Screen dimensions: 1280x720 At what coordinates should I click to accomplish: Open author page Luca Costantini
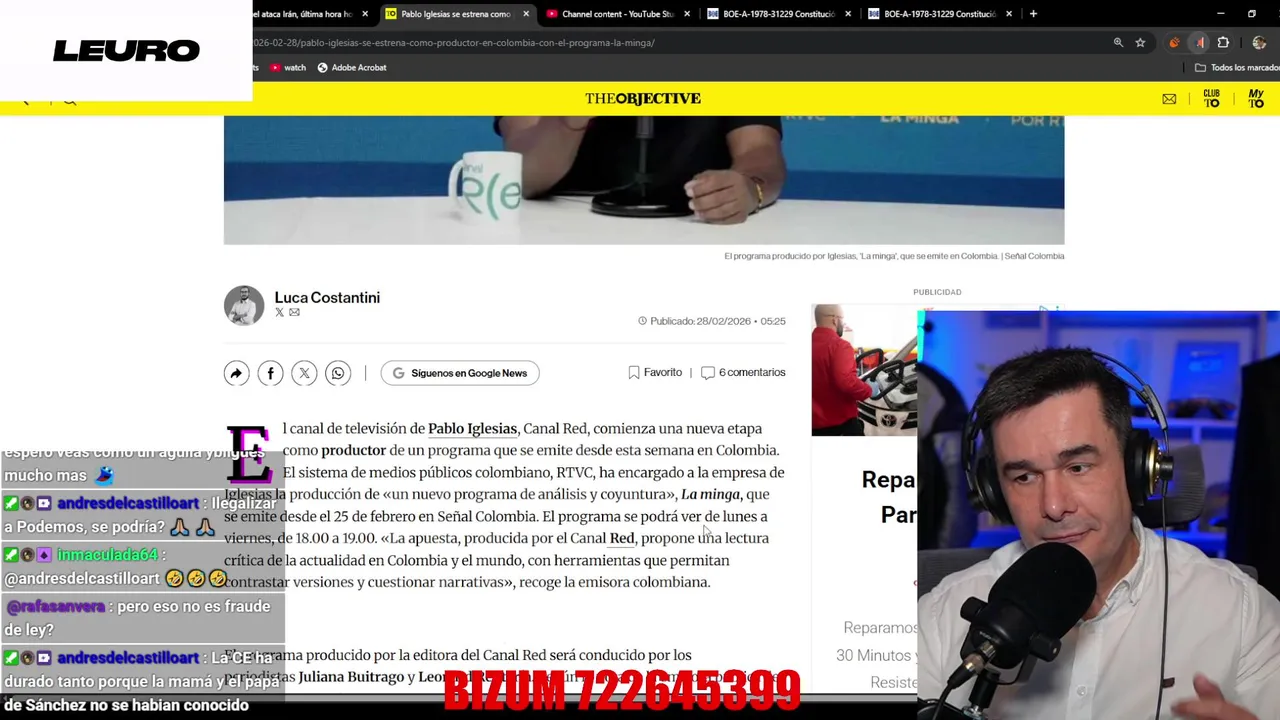(327, 297)
